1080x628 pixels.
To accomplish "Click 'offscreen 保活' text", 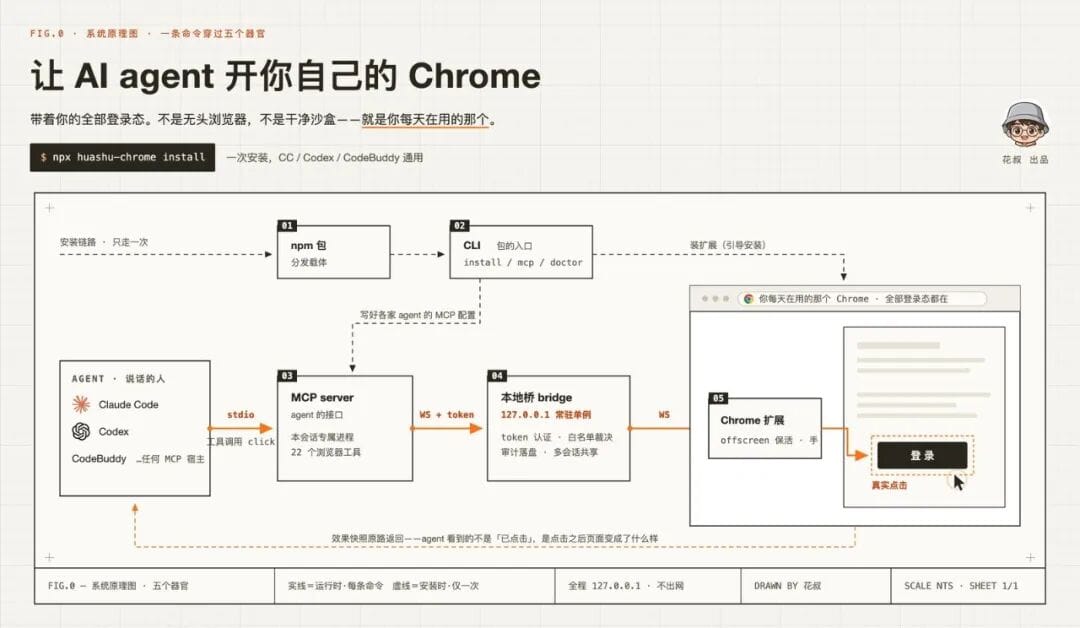I will coord(756,440).
